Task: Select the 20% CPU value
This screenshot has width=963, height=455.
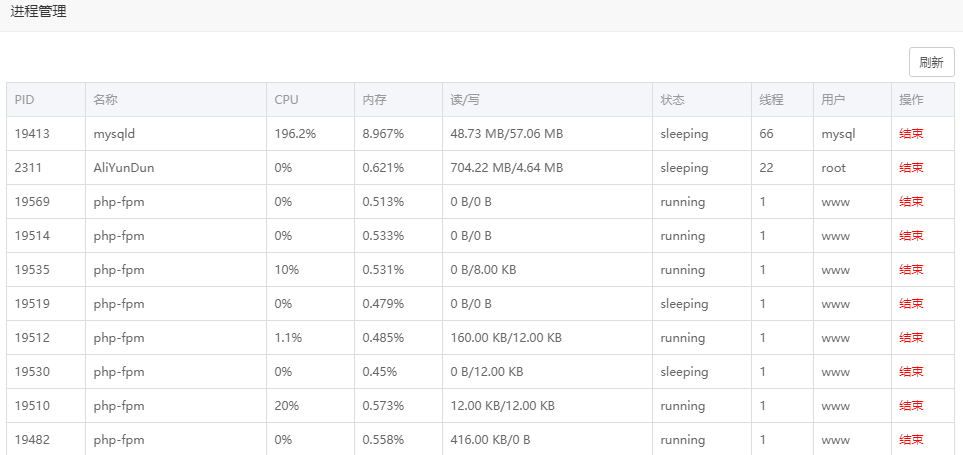Action: pos(287,406)
